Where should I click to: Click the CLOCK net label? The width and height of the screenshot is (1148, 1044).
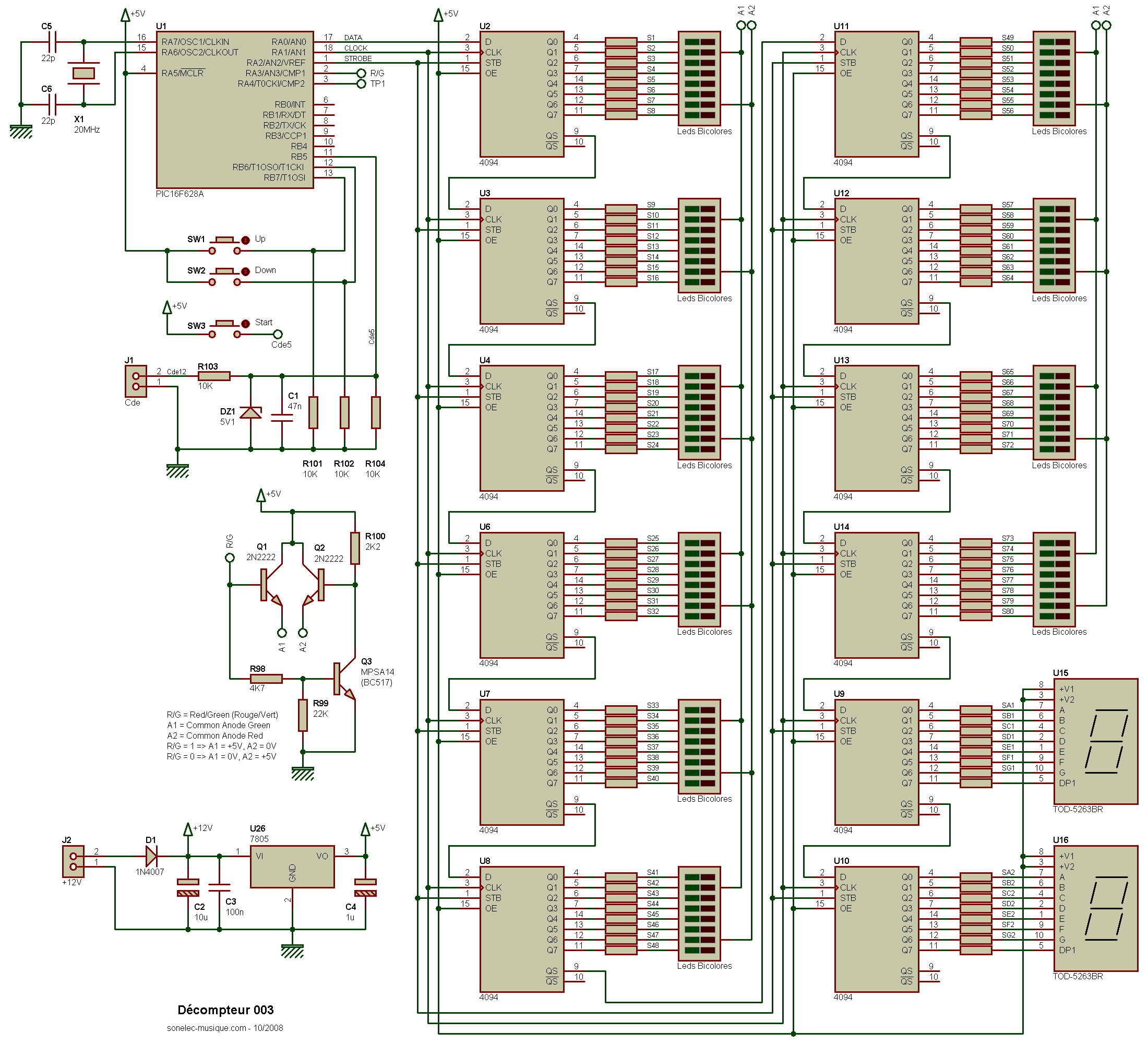point(356,49)
